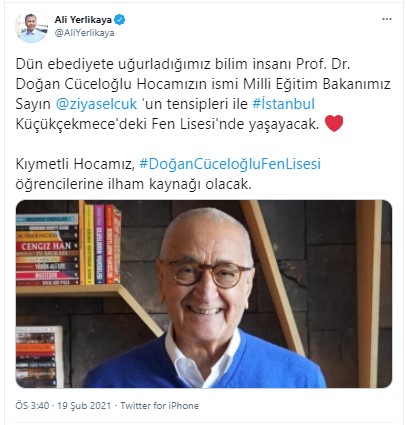Click the Cengiz Han book in photo
406x425 pixels.
47,247
